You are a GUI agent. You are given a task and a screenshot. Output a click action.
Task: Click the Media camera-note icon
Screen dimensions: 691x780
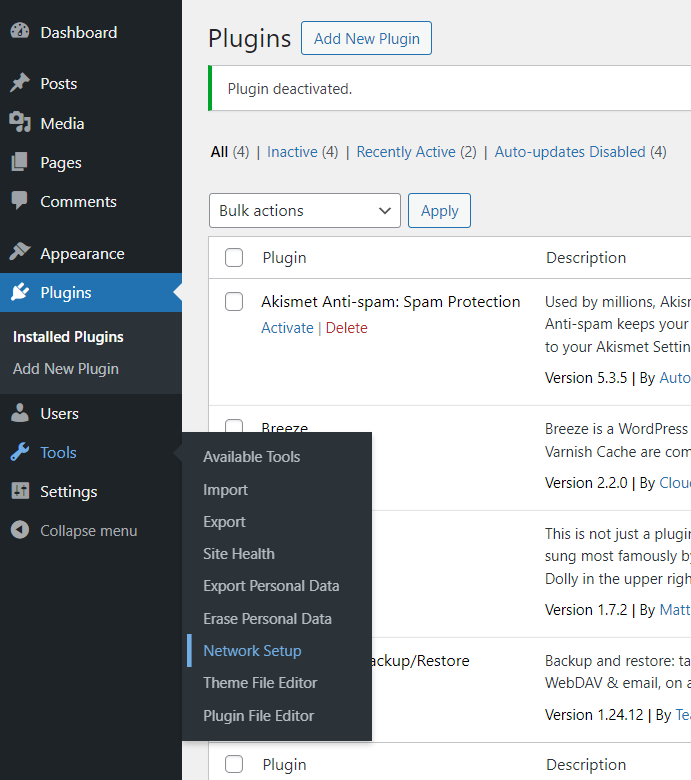[20, 122]
